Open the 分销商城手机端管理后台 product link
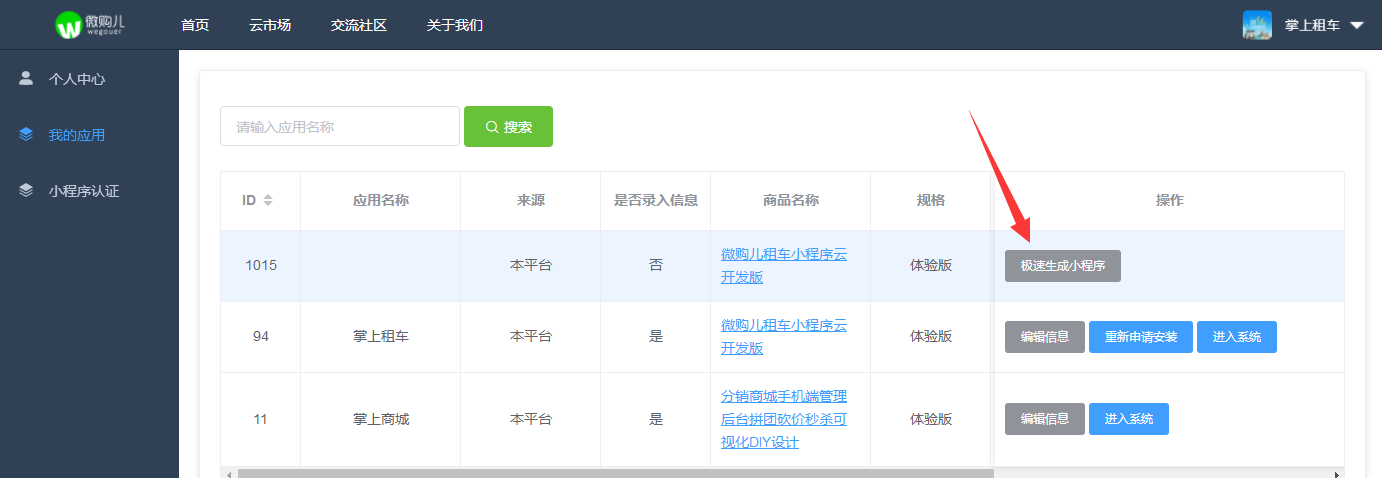The width and height of the screenshot is (1382, 478). click(x=784, y=419)
